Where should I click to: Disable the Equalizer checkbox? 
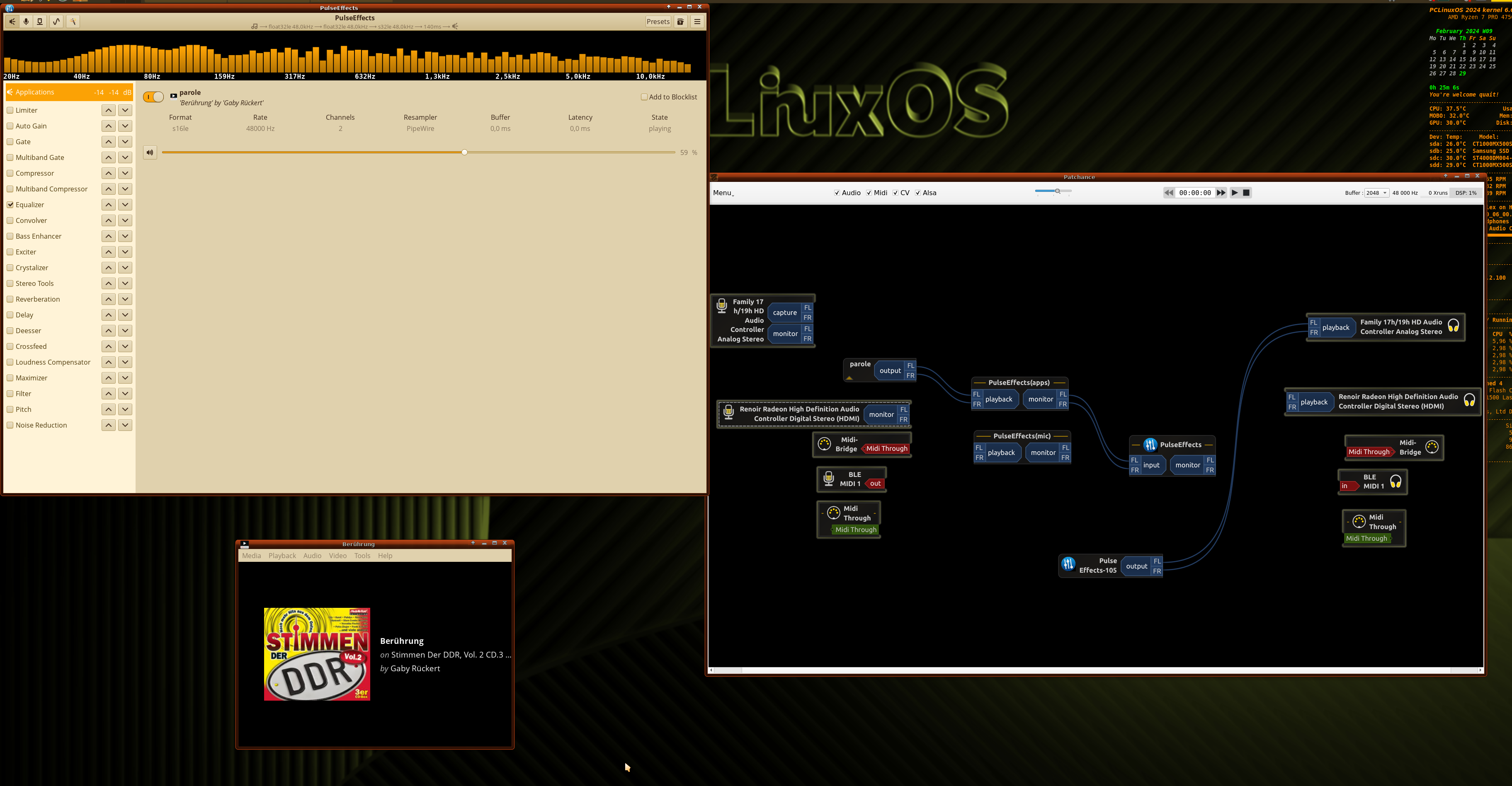[10, 205]
